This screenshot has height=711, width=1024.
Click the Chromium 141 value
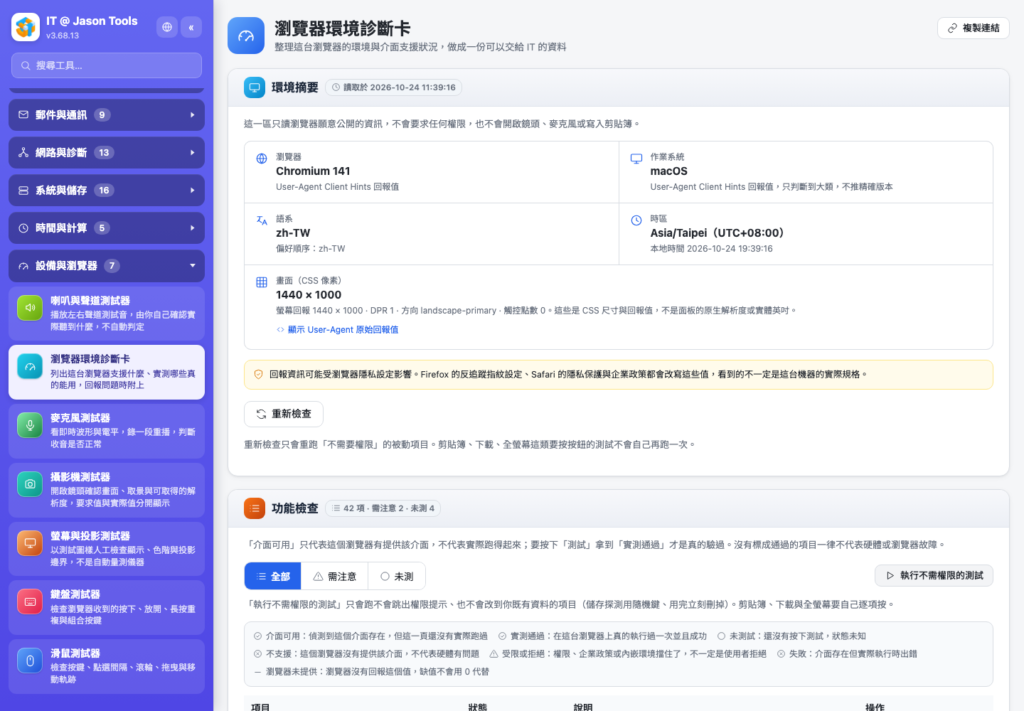[313, 171]
